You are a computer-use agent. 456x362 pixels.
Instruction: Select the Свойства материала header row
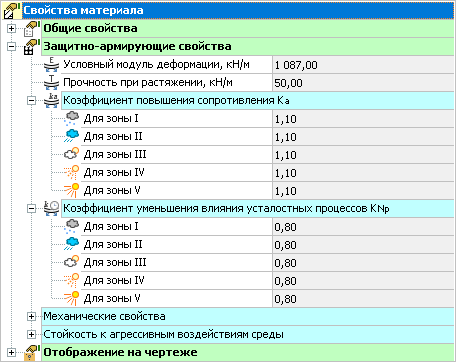[x=238, y=11]
